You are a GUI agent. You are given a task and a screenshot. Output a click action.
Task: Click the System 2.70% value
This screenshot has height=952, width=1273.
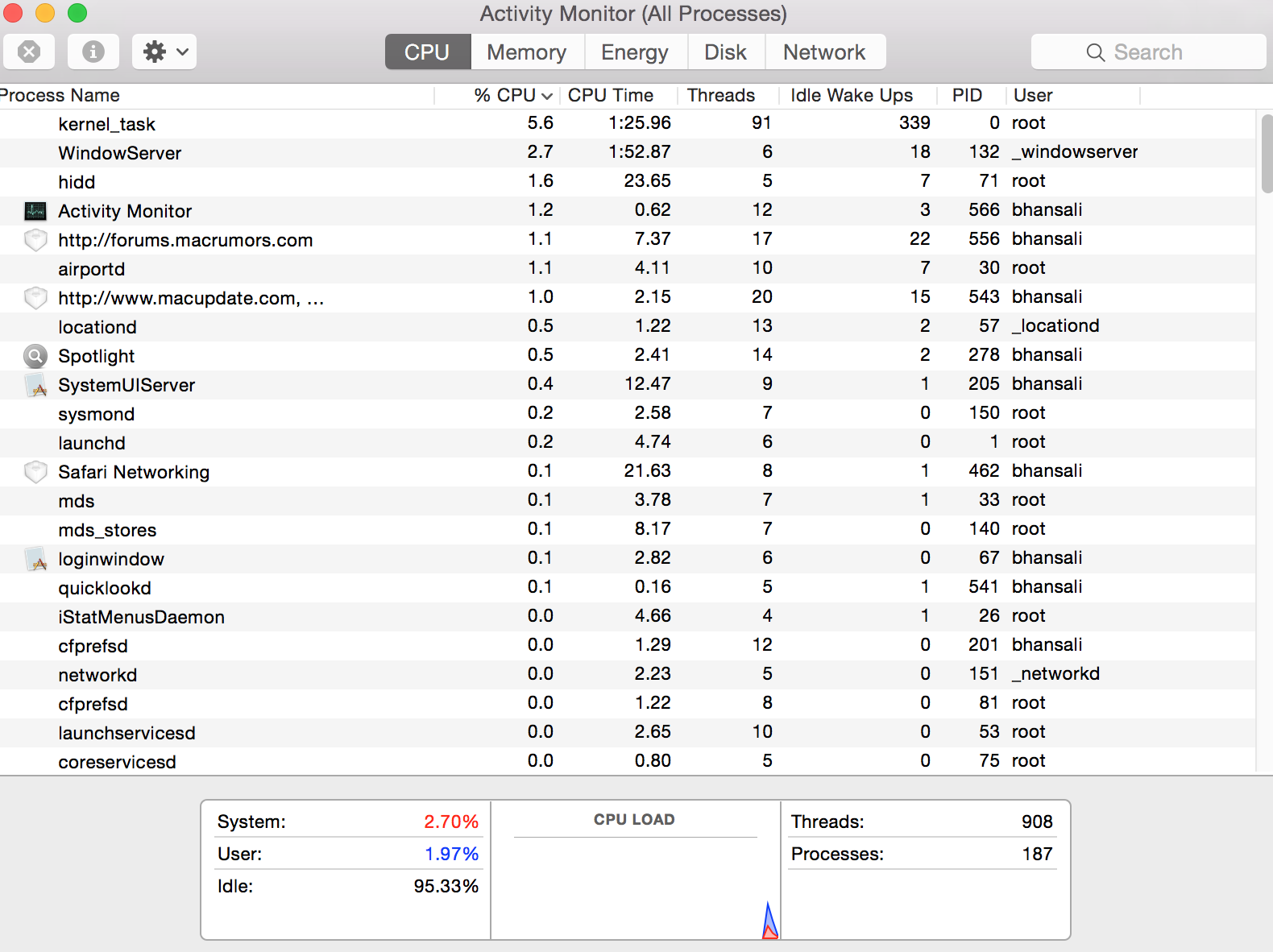tap(451, 822)
